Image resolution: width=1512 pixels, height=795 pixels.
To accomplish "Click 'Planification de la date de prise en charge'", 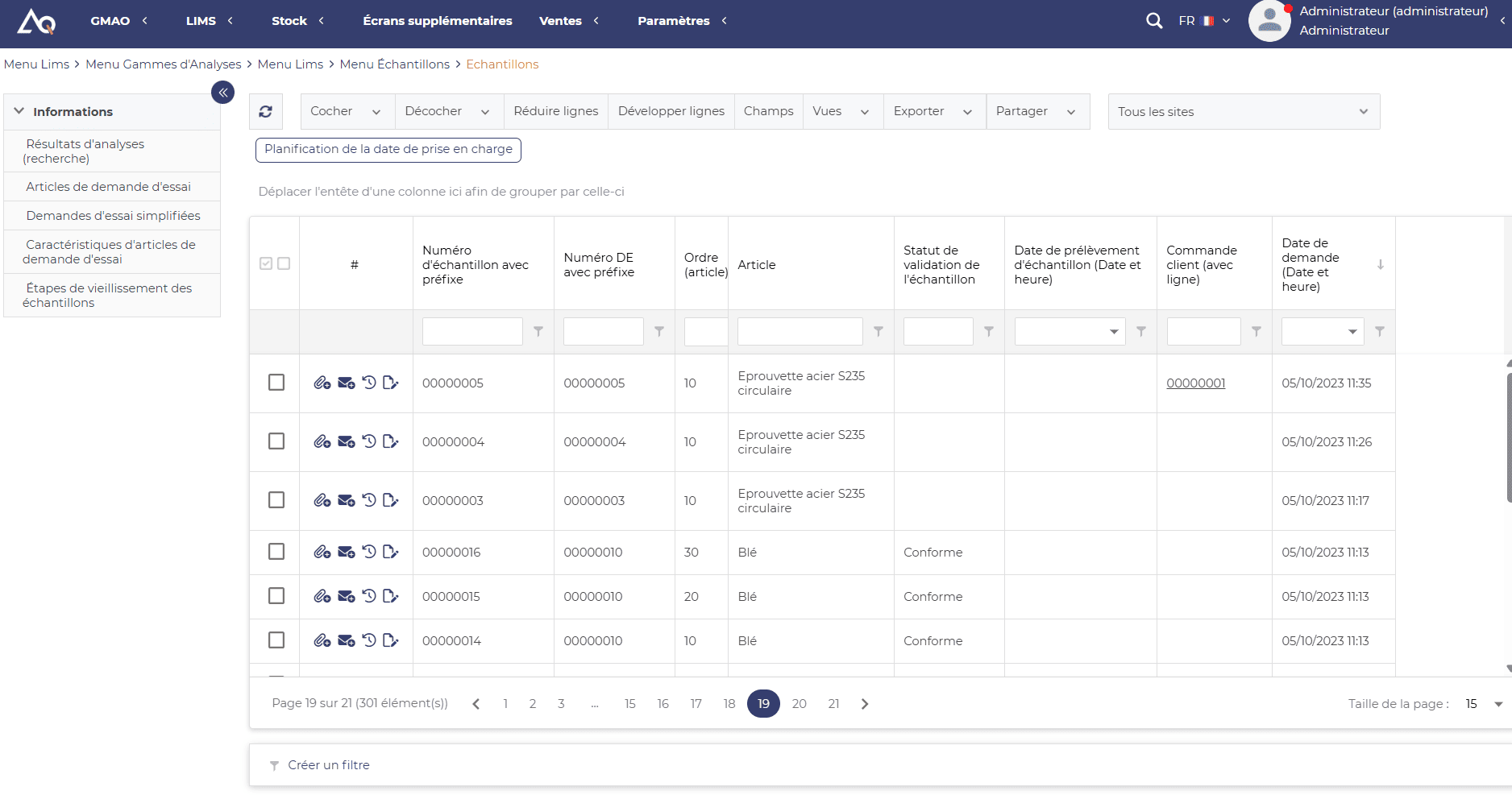I will point(388,150).
